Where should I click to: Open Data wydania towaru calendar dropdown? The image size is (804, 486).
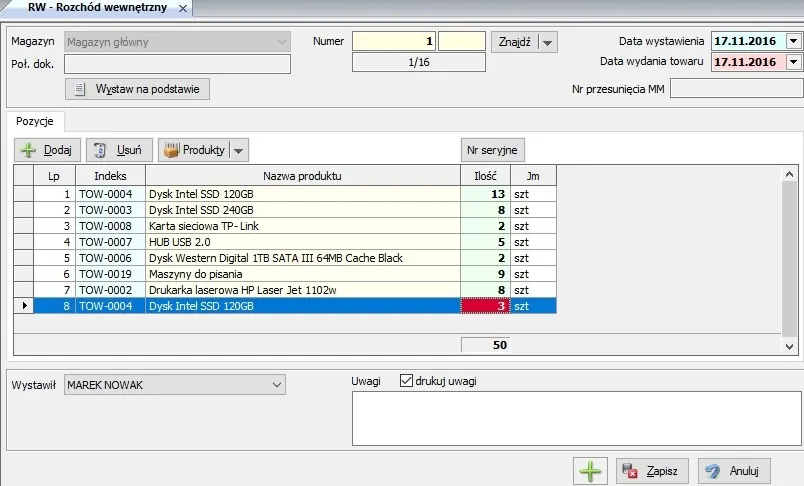pos(794,62)
